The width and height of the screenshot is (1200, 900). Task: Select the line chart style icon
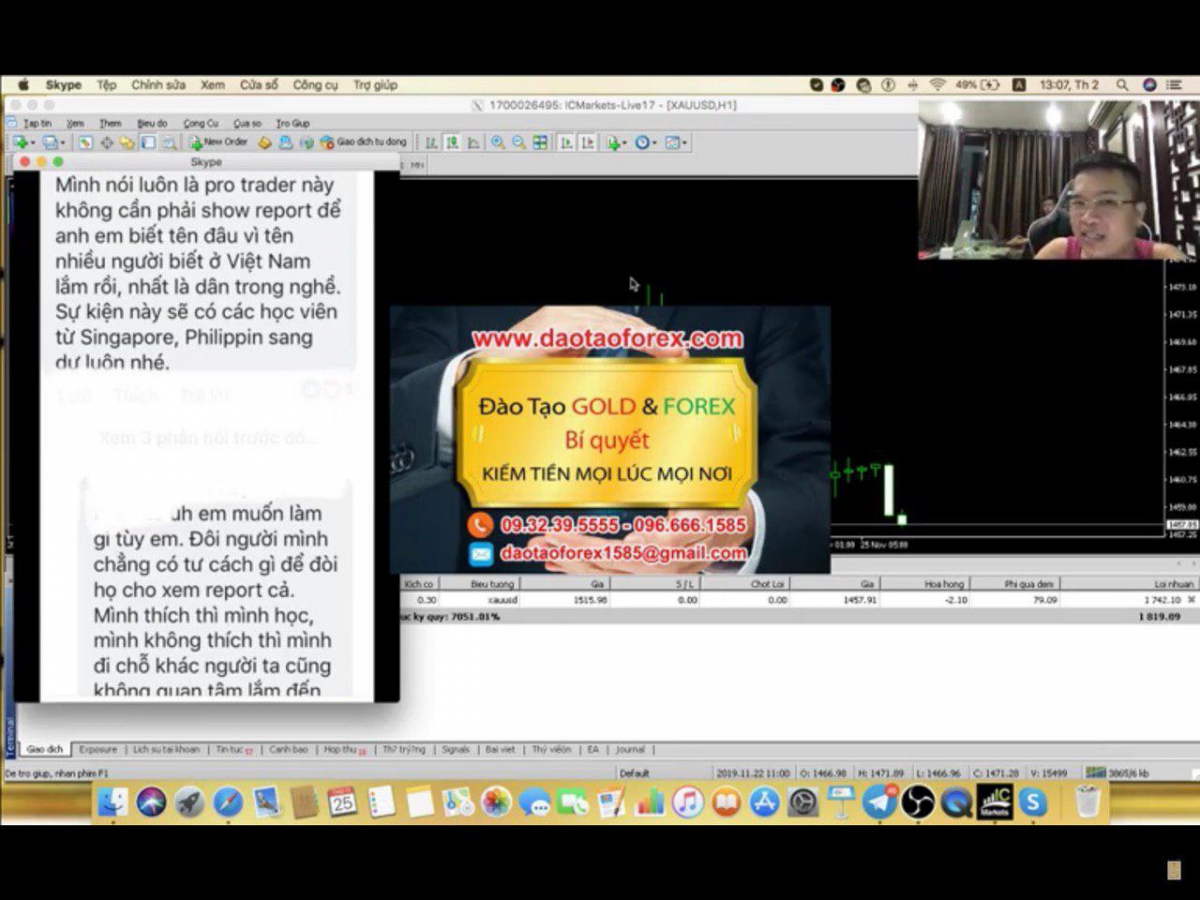(474, 142)
